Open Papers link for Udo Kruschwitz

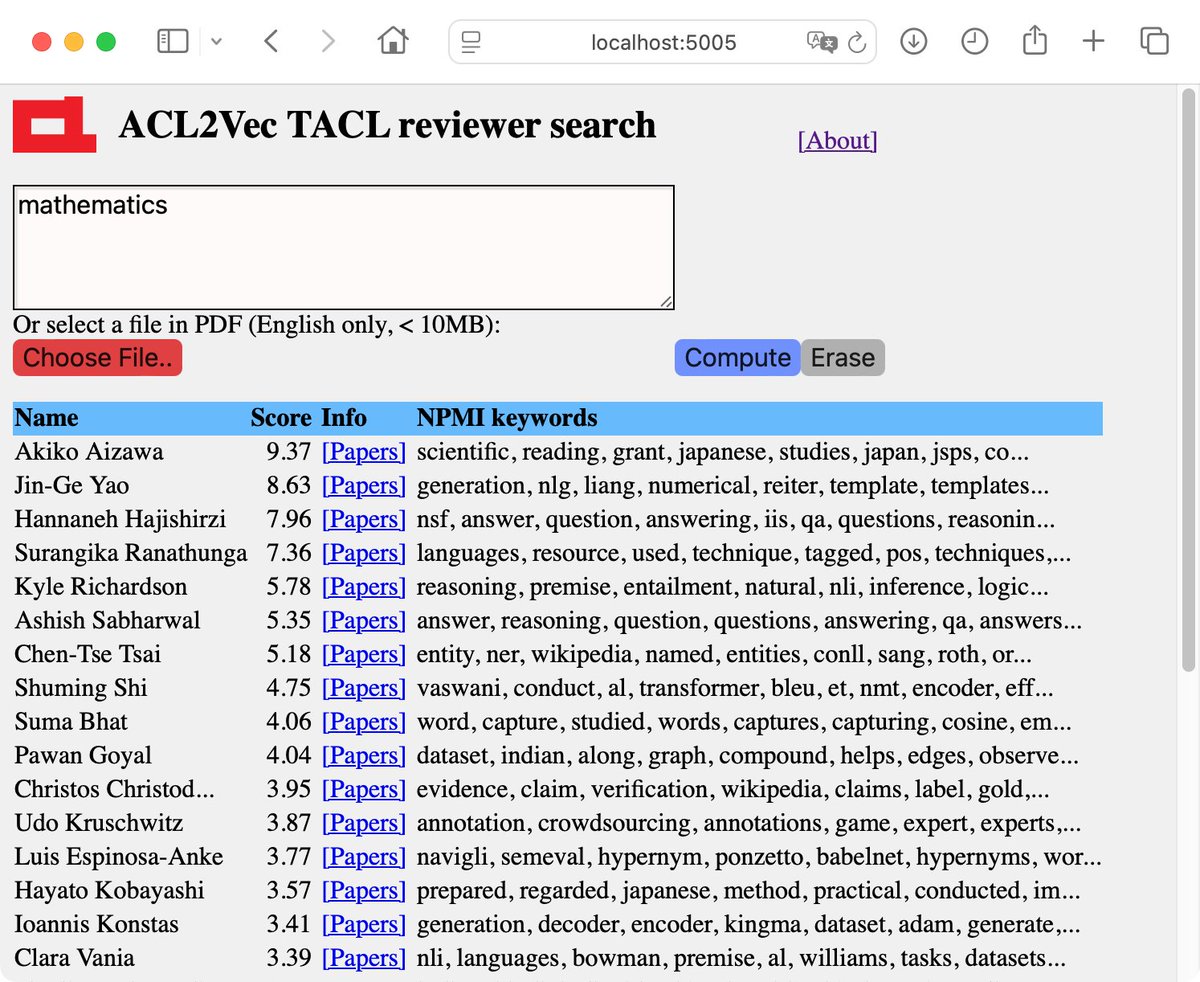point(364,823)
